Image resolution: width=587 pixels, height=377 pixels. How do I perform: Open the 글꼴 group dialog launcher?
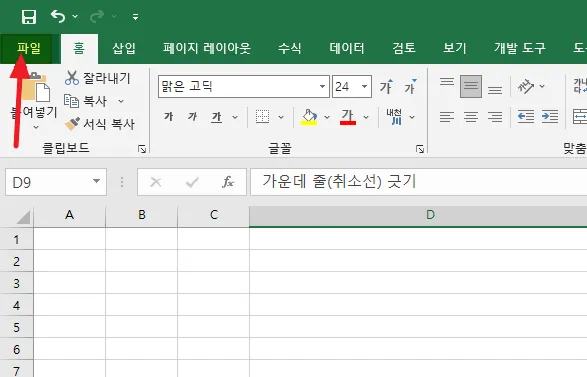pyautogui.click(x=420, y=149)
